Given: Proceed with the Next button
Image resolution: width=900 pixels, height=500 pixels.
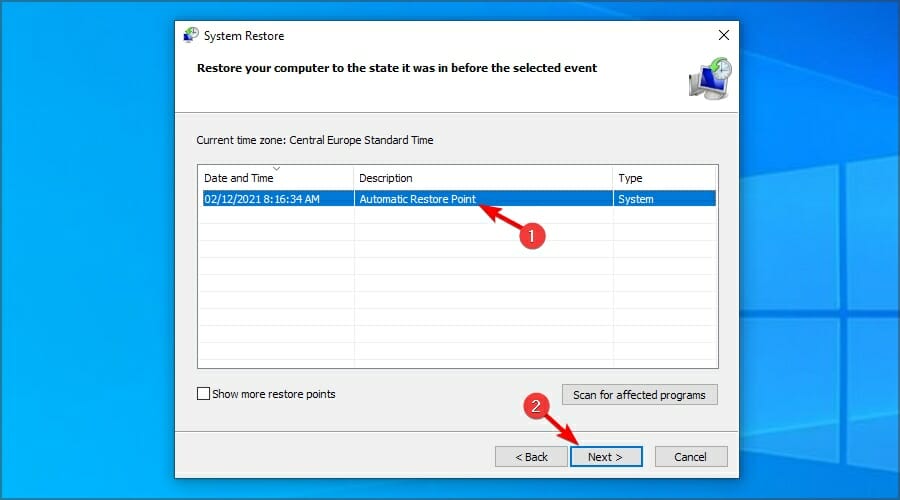Looking at the screenshot, I should pyautogui.click(x=606, y=457).
